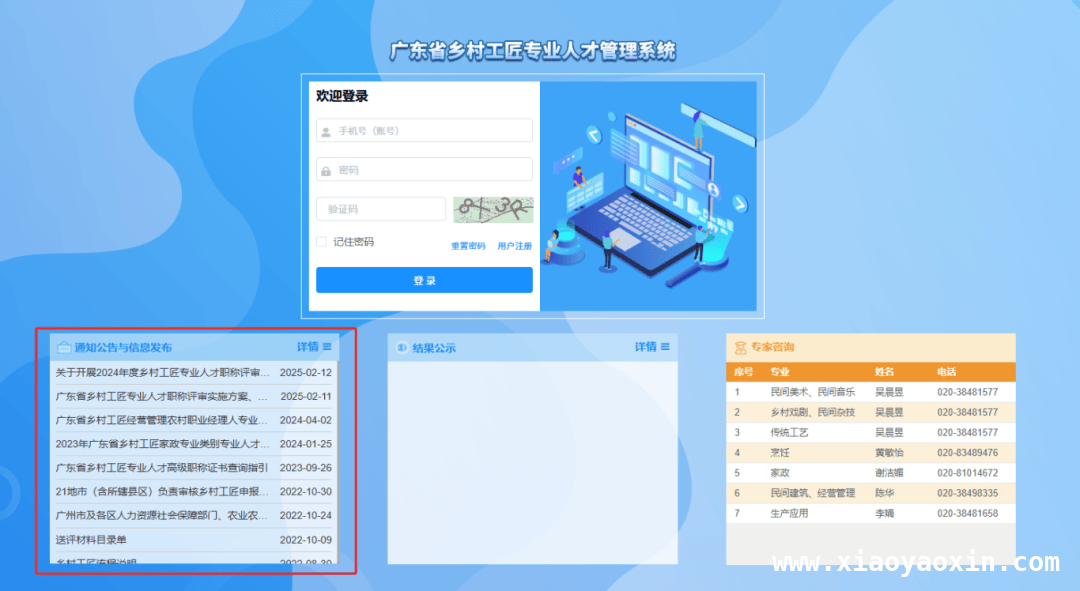Open notice 关于开展2024年度乡村工匠专业人才职称评审
The width and height of the screenshot is (1080, 591).
pos(163,373)
